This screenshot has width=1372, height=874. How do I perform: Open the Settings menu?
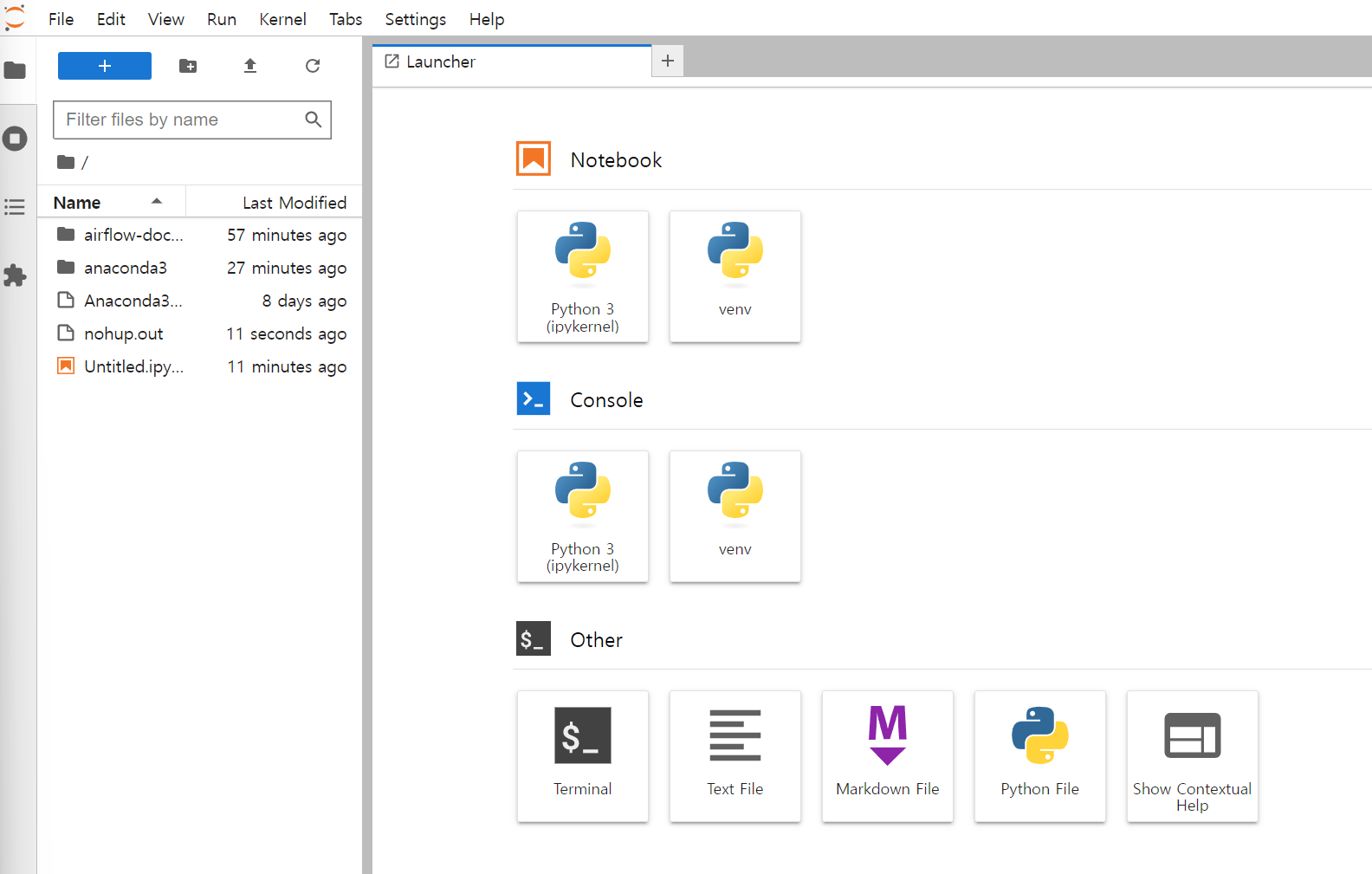(416, 19)
